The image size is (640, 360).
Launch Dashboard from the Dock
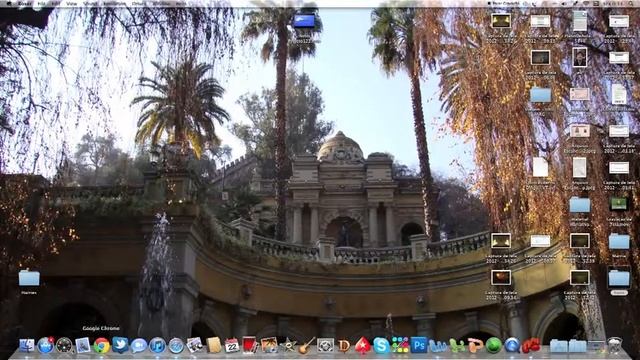click(x=64, y=346)
